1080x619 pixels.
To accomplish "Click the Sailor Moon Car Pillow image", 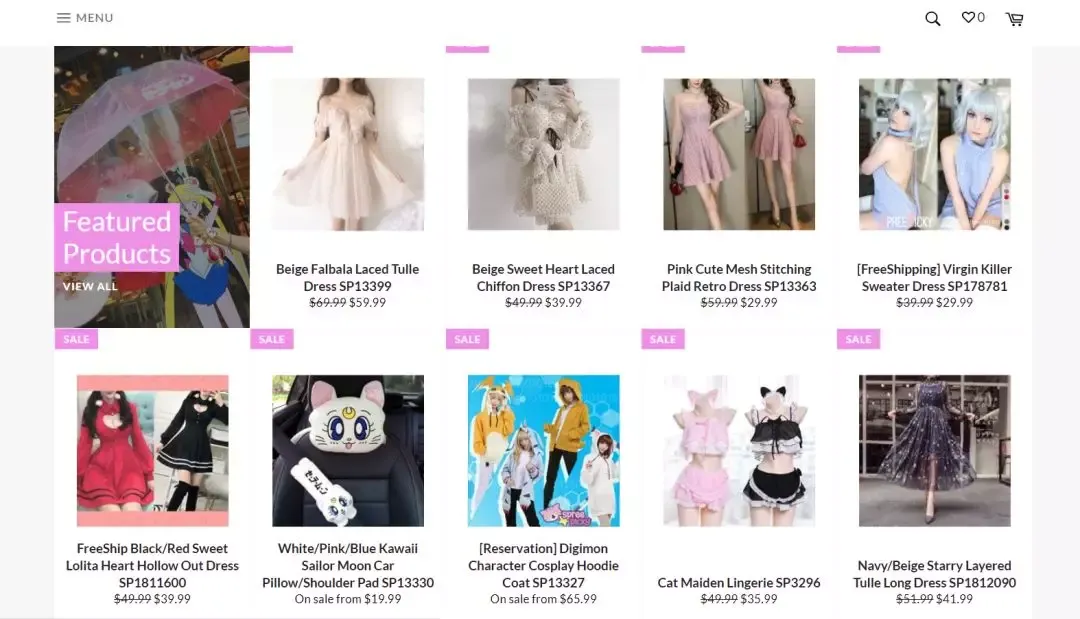I will click(348, 450).
